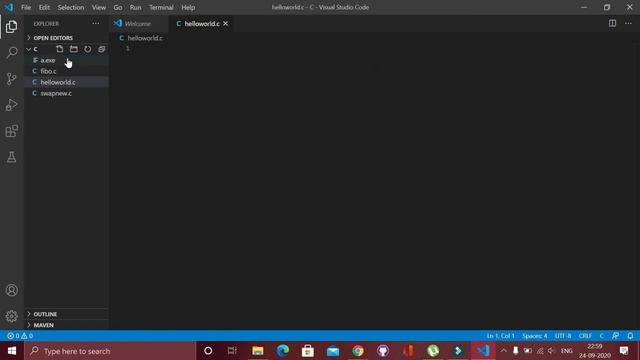Viewport: 640px width, 360px height.
Task: Click Spaces: 4 indentation setting
Action: coord(535,336)
